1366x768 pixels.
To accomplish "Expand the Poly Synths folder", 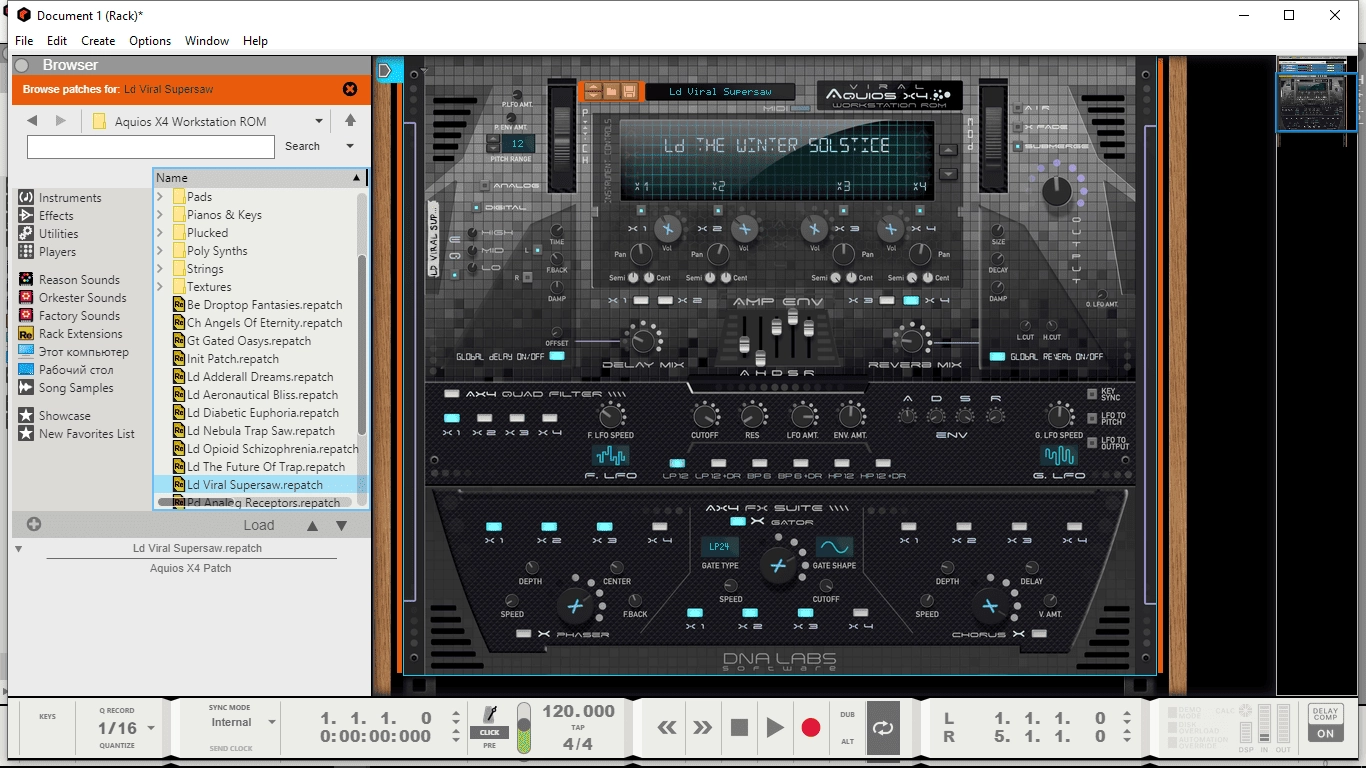I will point(160,251).
